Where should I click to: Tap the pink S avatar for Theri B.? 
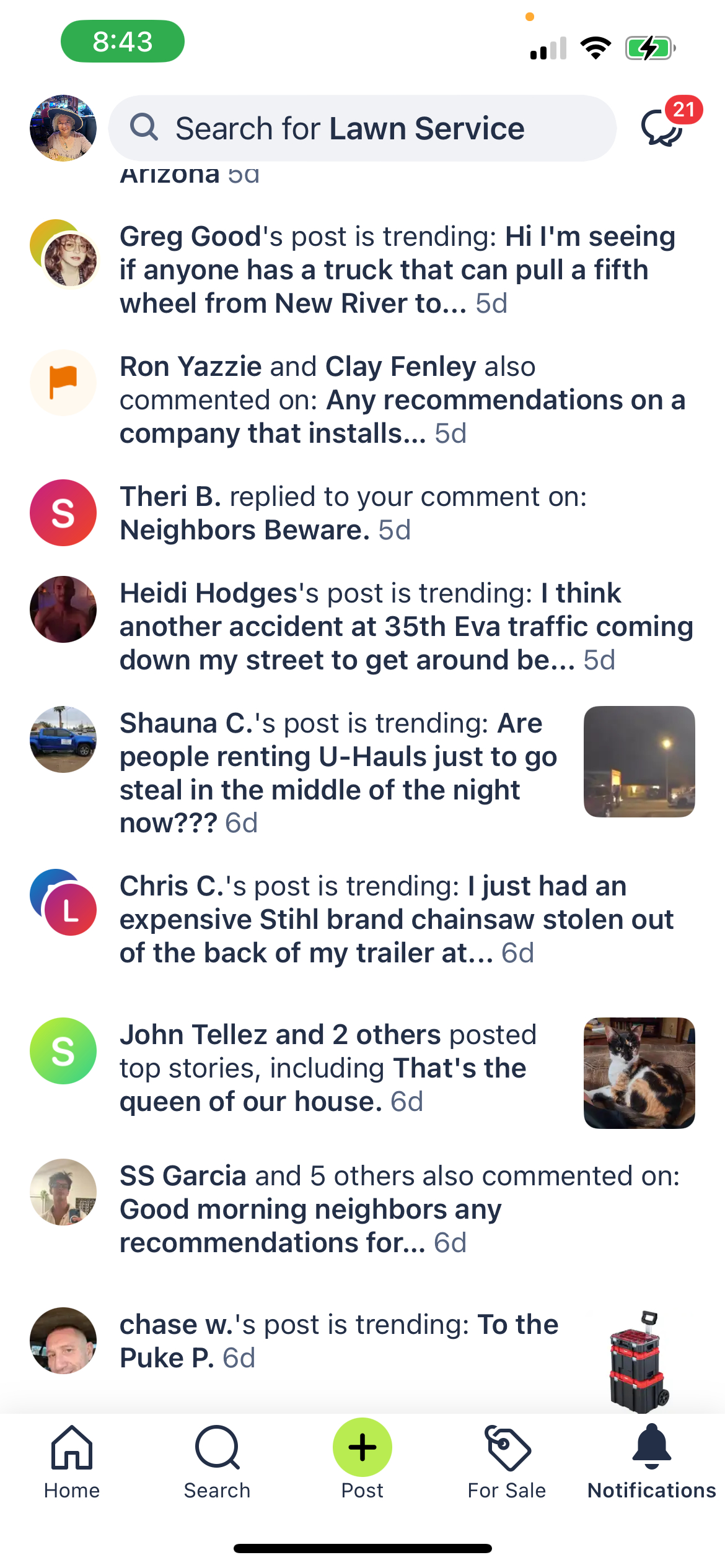point(63,513)
